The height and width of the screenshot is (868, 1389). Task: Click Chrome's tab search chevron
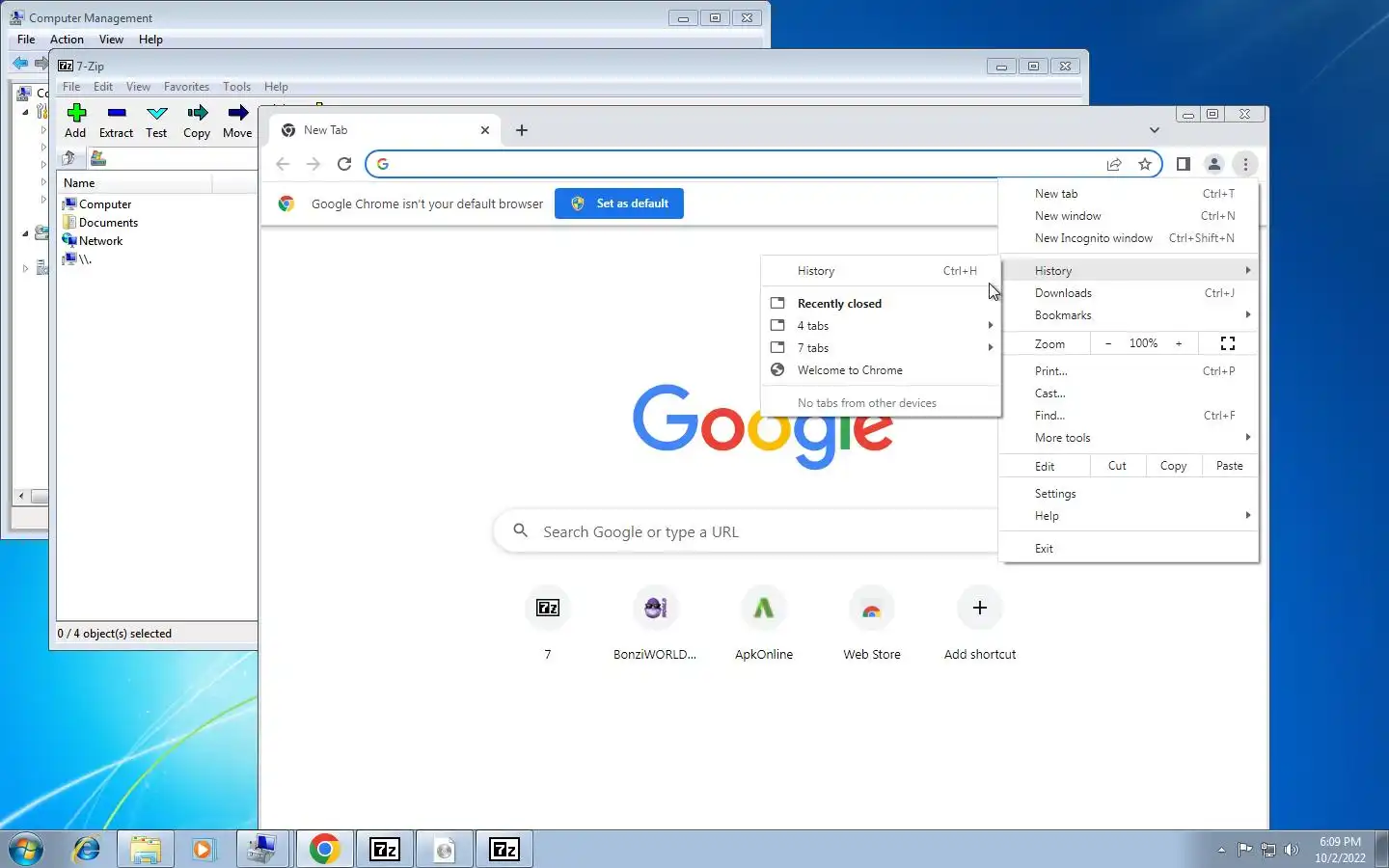pyautogui.click(x=1155, y=130)
